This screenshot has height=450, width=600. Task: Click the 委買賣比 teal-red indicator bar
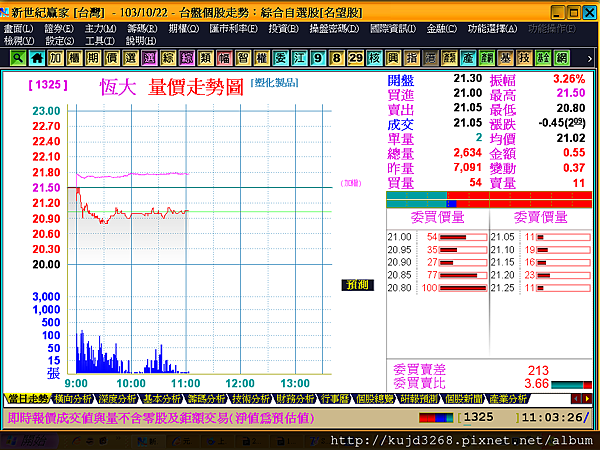click(x=572, y=385)
